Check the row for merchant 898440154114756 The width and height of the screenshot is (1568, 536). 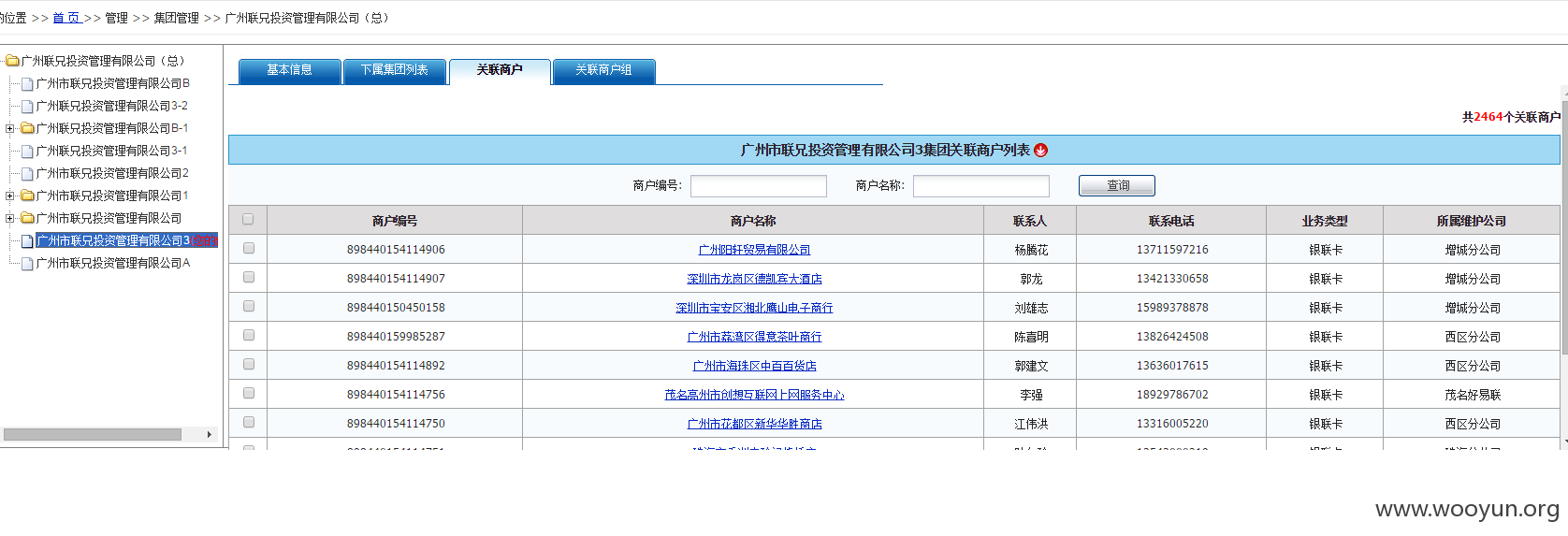click(249, 393)
